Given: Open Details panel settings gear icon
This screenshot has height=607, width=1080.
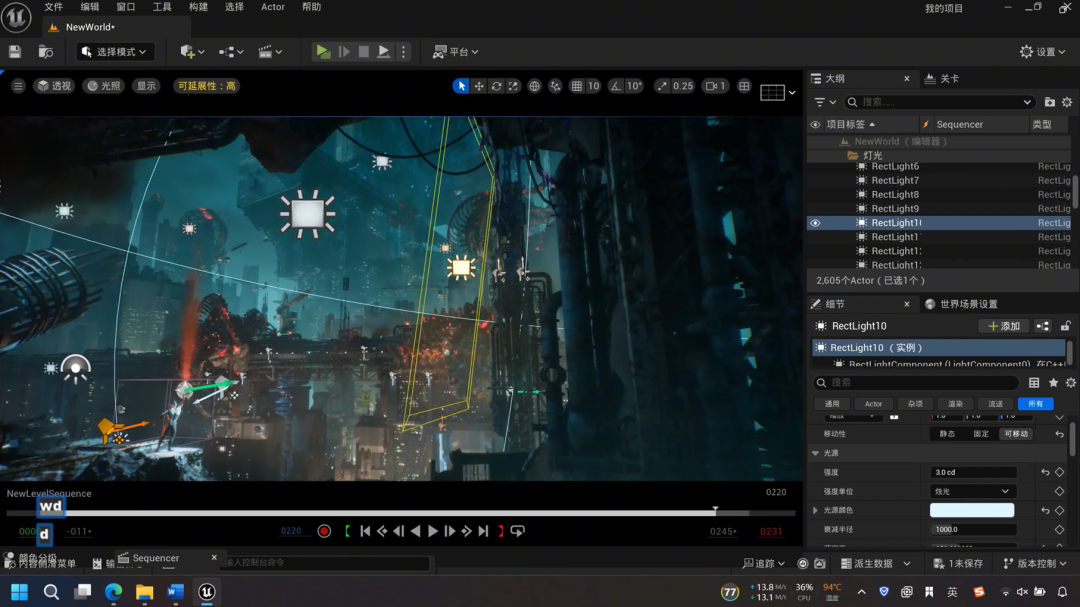Looking at the screenshot, I should pos(1070,383).
